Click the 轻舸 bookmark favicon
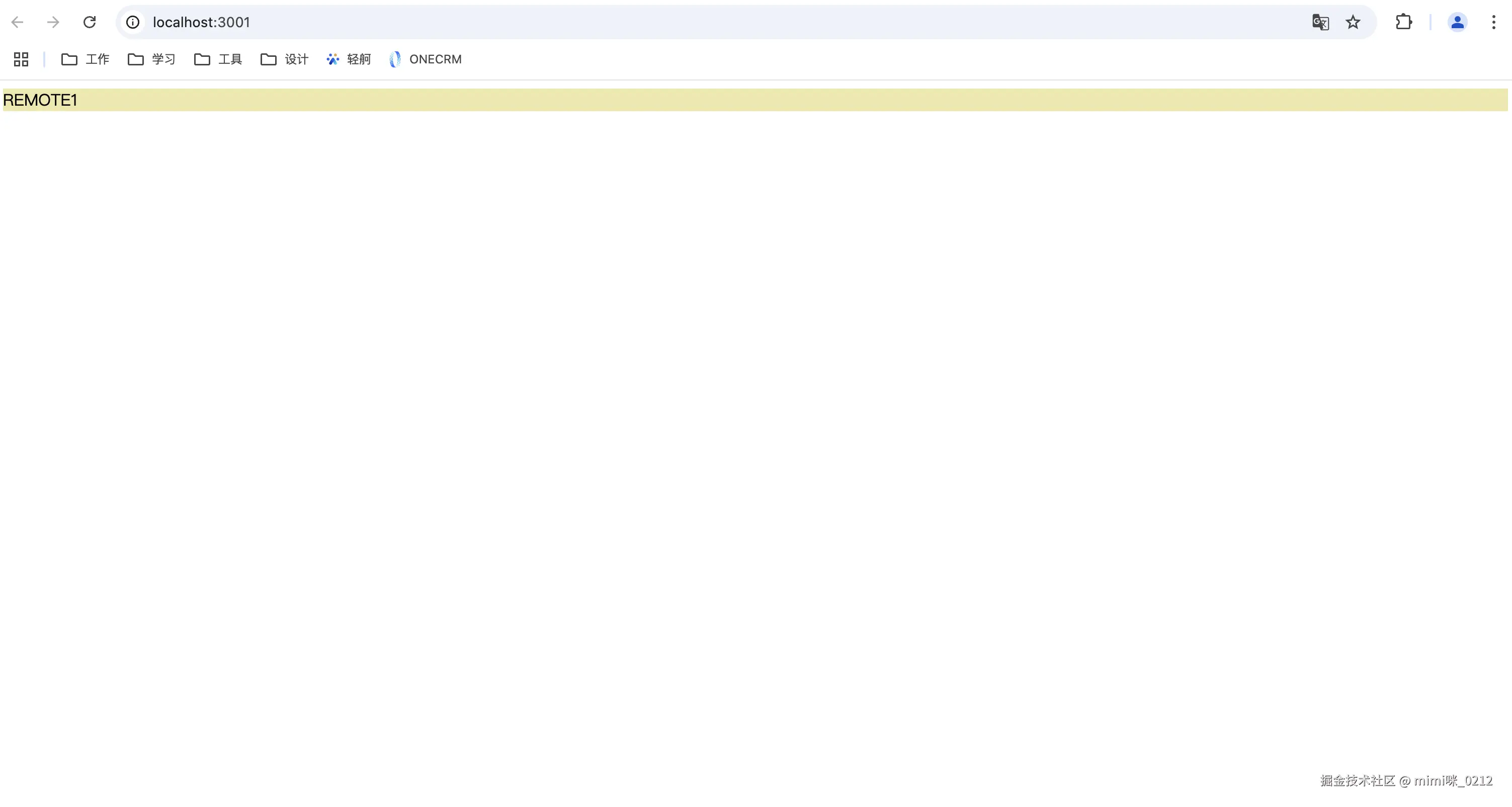The image size is (1512, 807). coord(333,59)
